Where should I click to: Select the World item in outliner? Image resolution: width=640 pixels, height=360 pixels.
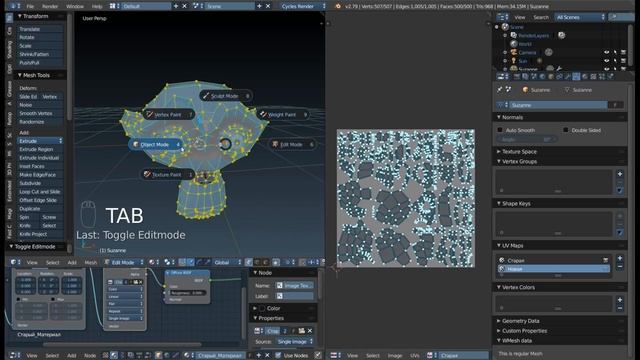click(525, 44)
